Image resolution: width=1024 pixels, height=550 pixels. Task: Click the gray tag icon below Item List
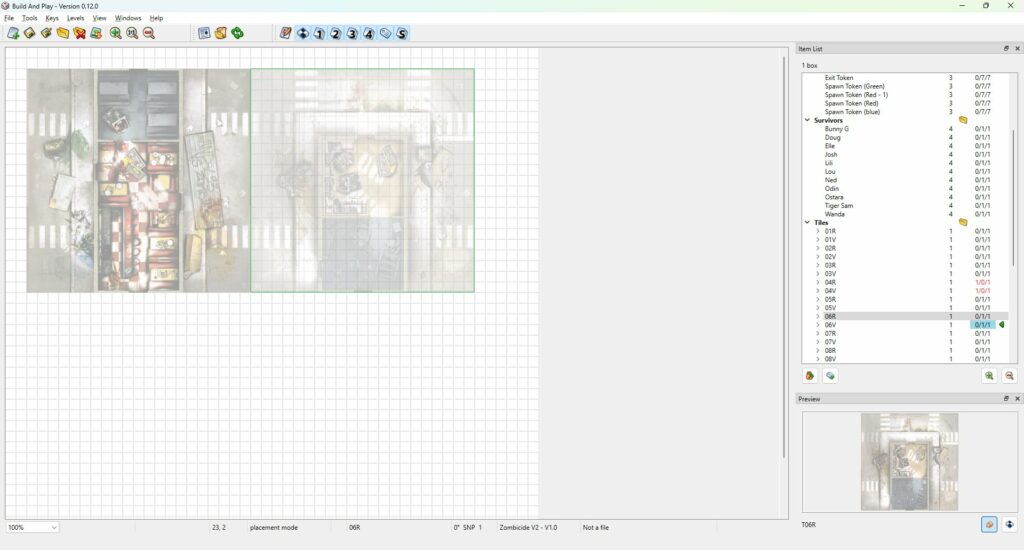click(830, 376)
